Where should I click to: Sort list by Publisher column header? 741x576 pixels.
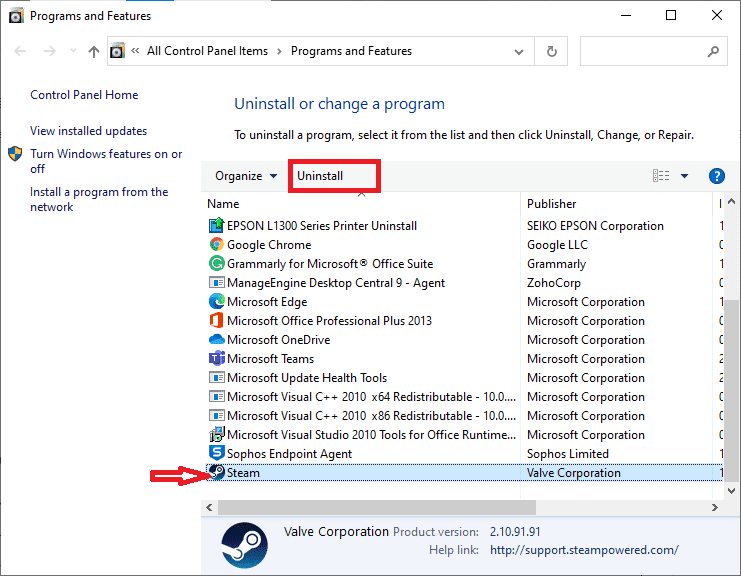coord(552,204)
